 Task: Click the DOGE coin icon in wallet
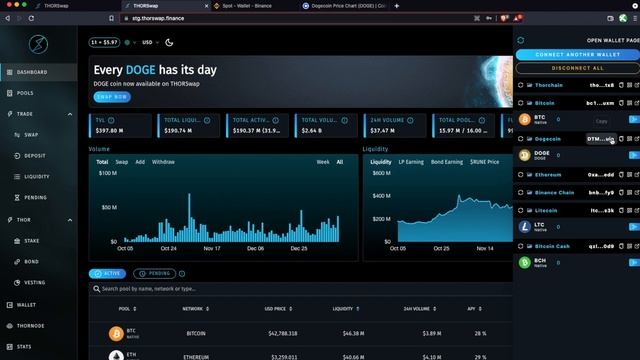click(x=524, y=155)
